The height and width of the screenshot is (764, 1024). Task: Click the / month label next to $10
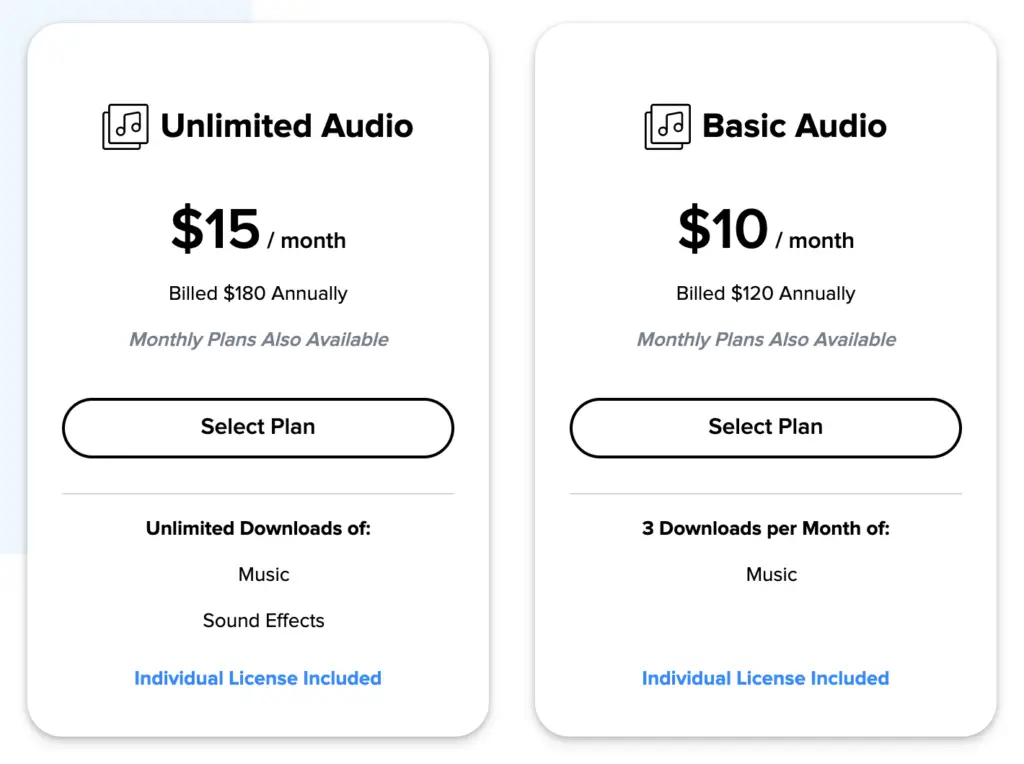(x=814, y=240)
